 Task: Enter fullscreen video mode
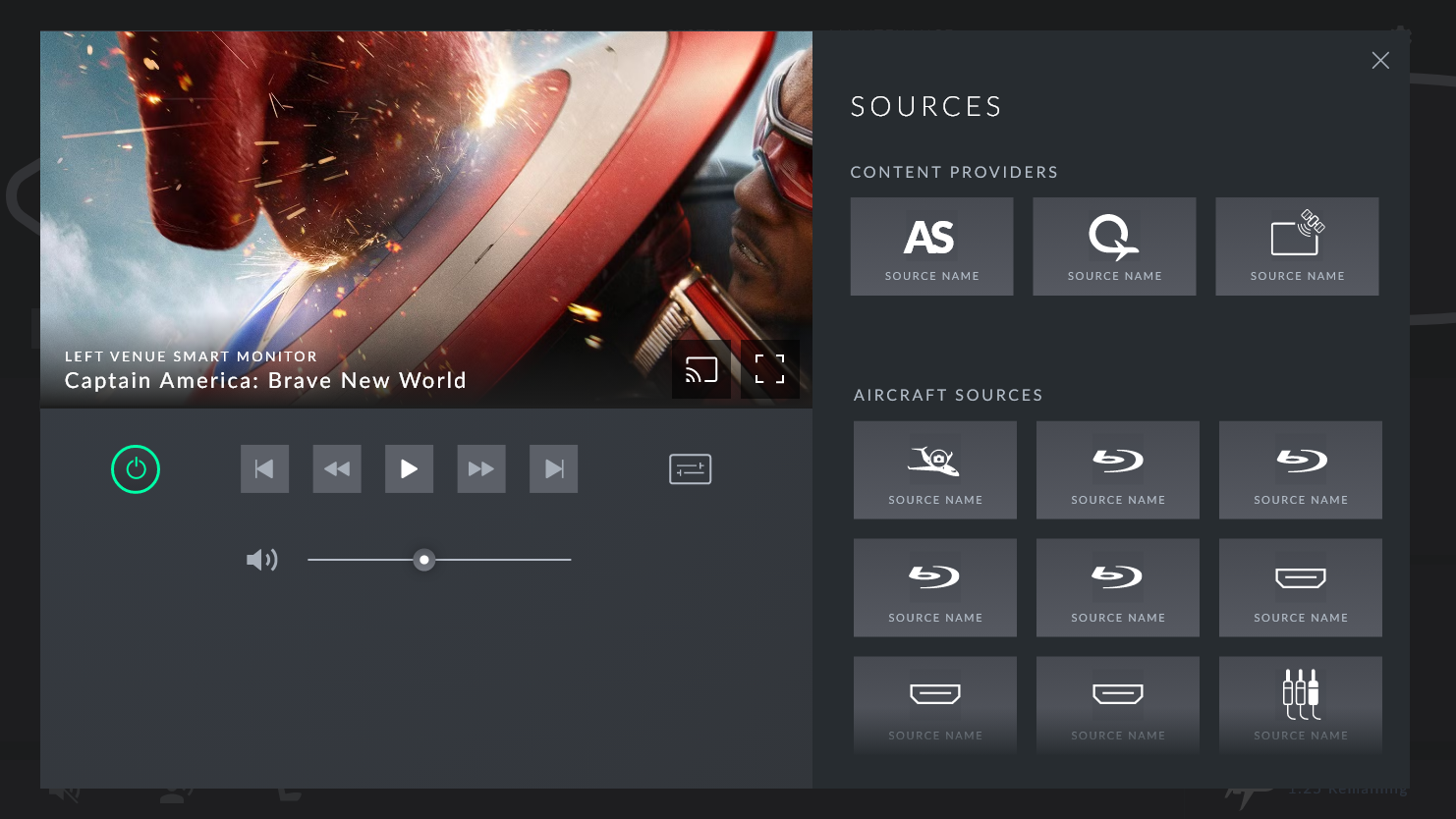(x=769, y=369)
